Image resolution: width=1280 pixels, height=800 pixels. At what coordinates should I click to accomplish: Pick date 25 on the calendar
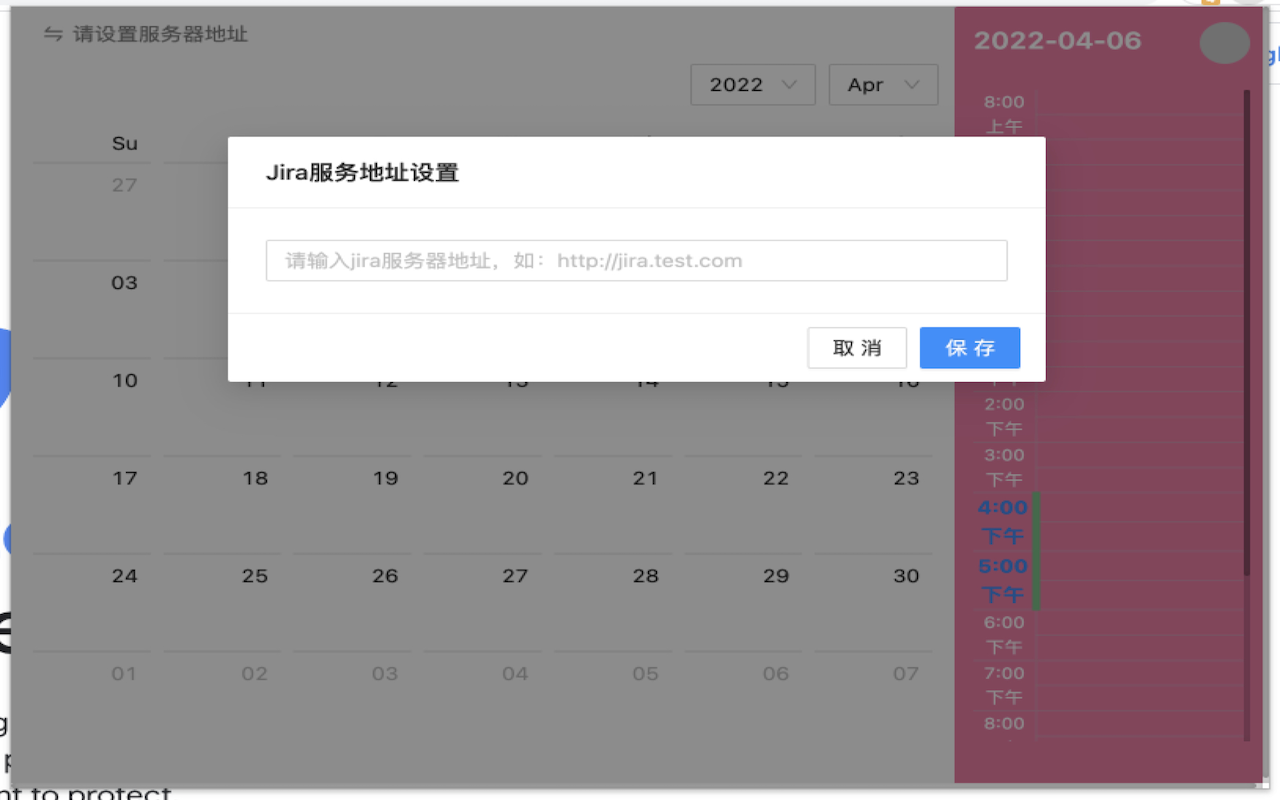coord(255,576)
